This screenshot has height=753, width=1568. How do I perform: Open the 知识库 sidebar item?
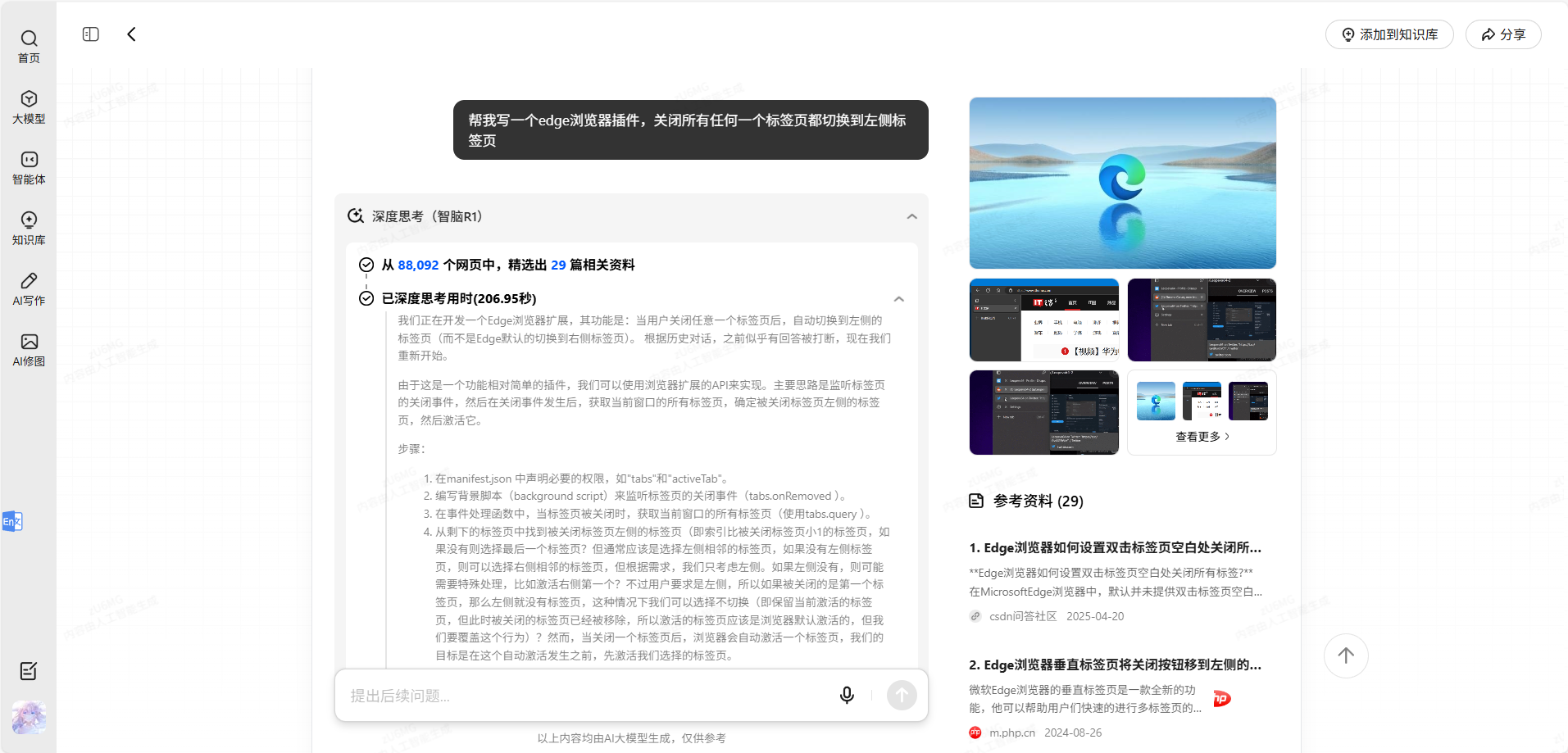click(29, 229)
